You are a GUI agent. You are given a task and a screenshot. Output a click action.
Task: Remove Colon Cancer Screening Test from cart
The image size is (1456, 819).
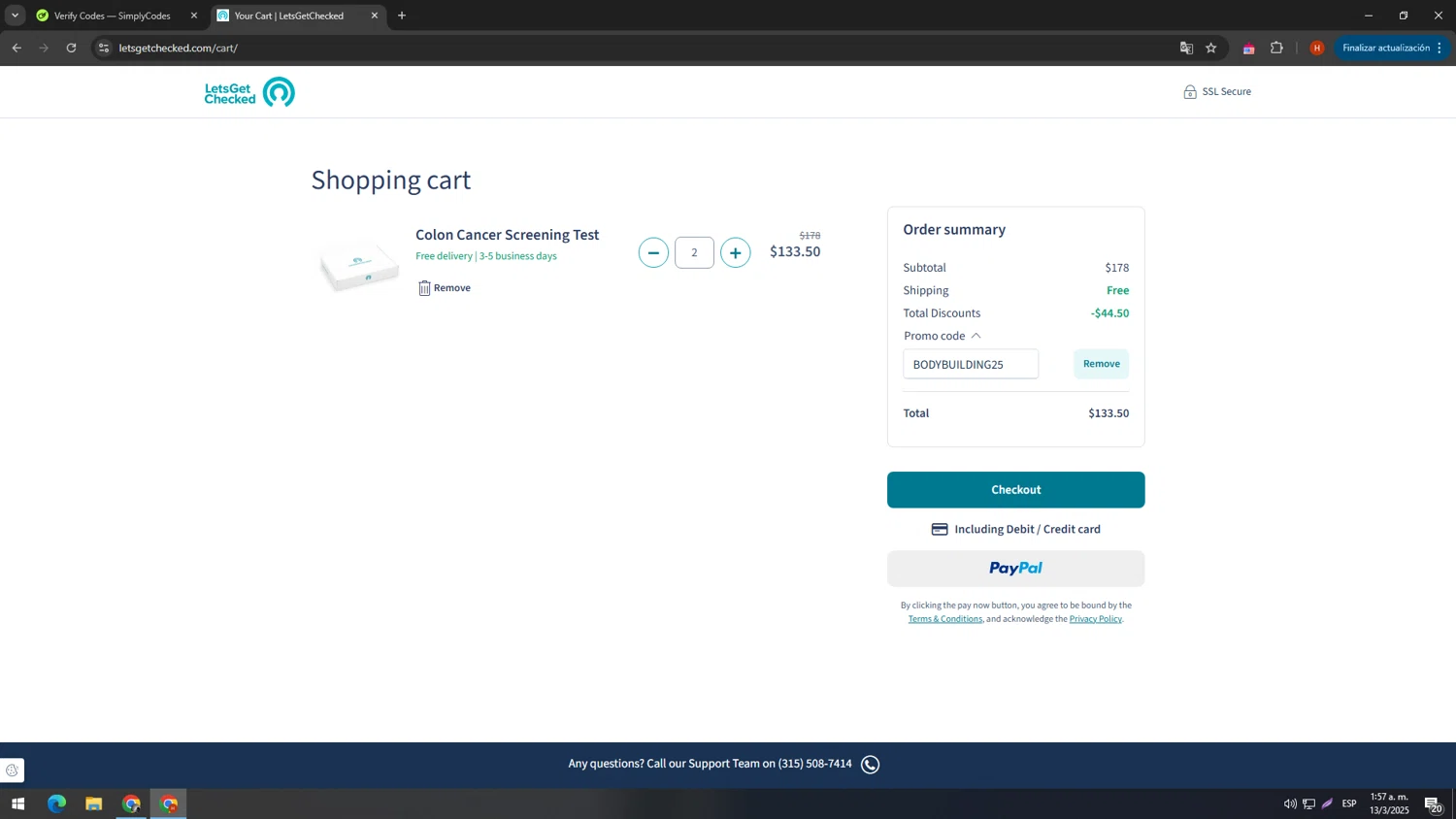coord(445,288)
